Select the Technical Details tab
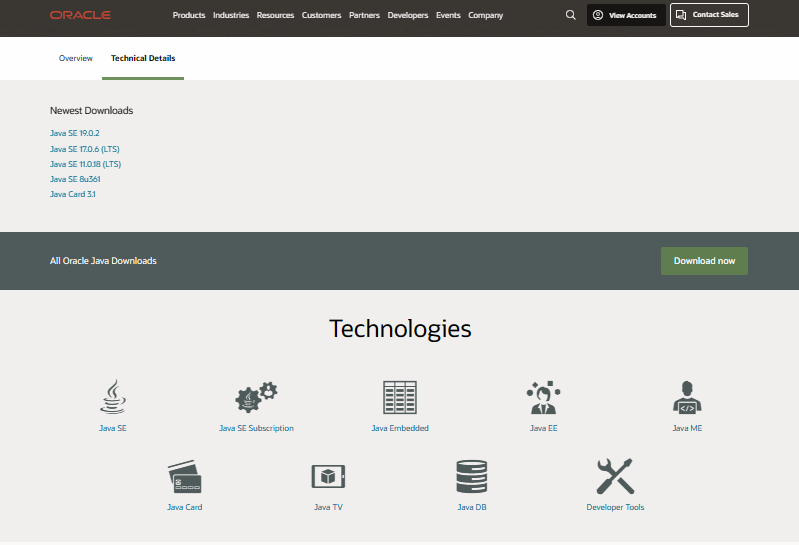This screenshot has width=799, height=545. (143, 58)
